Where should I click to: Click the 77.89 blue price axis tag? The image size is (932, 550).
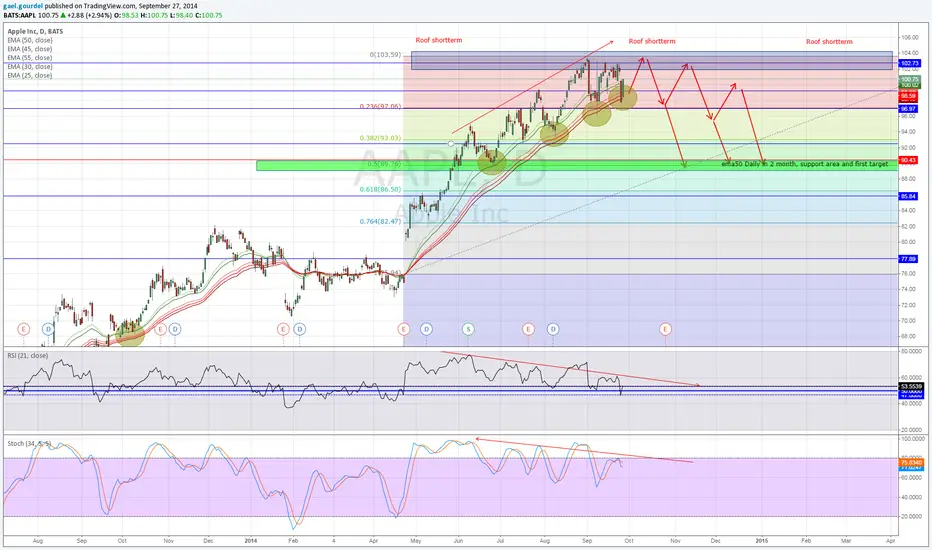pos(908,259)
